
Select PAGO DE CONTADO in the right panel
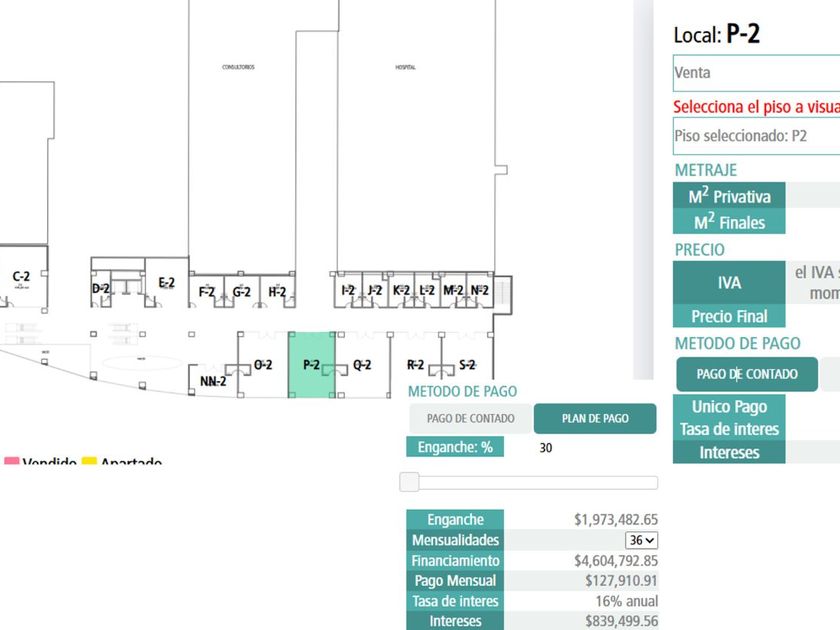[747, 374]
